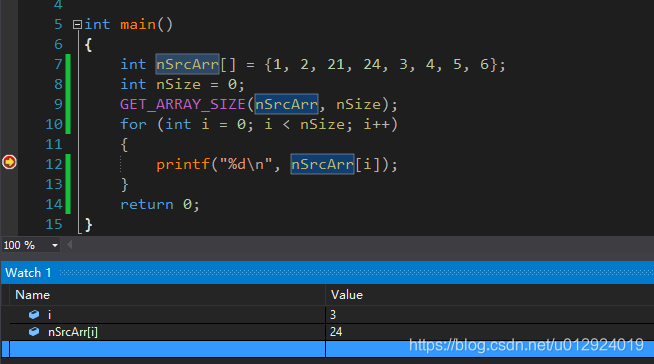The height and width of the screenshot is (364, 654).
Task: Click the value 3 for i
Action: [333, 314]
